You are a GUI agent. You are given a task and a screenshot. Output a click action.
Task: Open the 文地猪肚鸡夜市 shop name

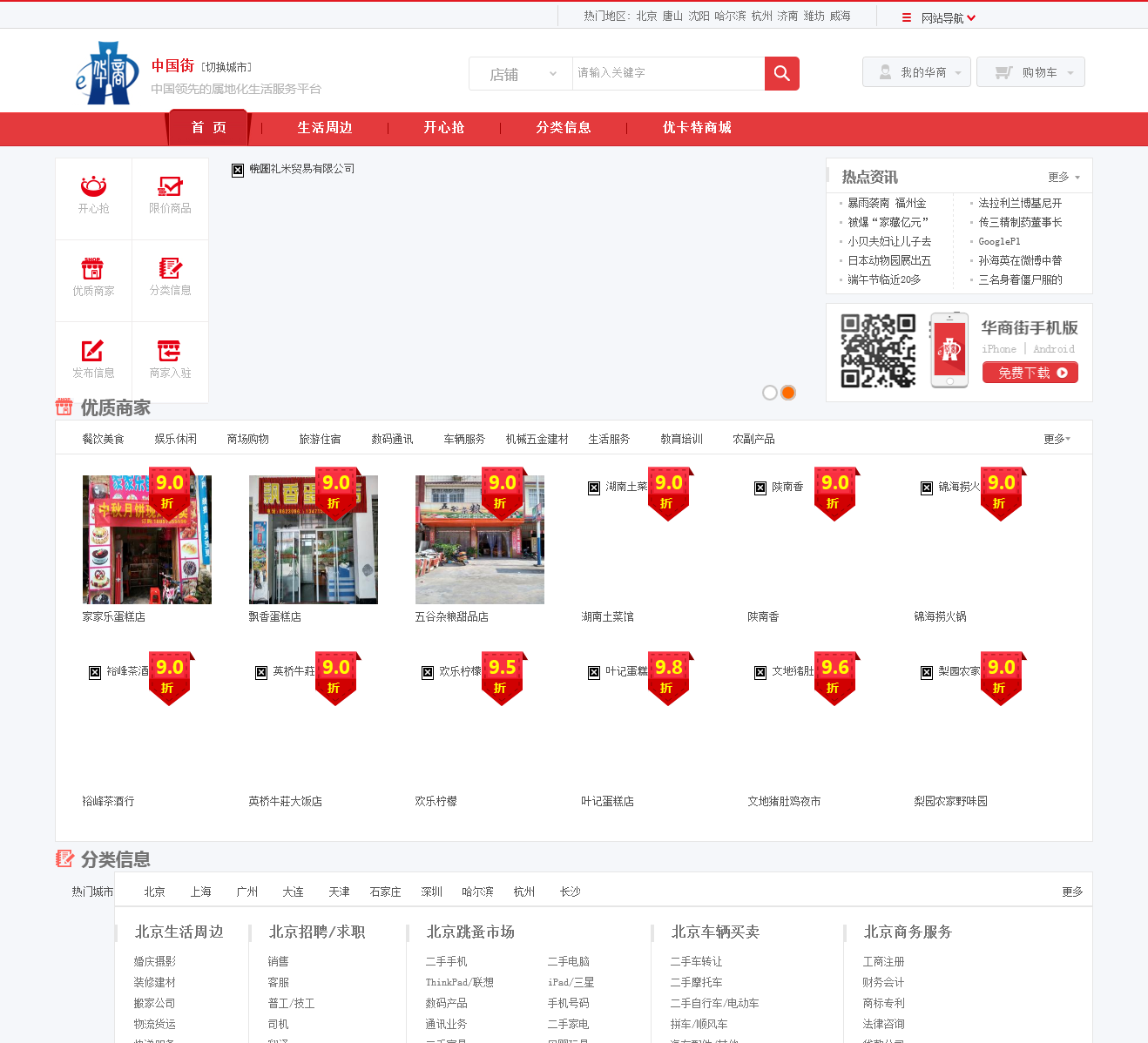tap(784, 801)
